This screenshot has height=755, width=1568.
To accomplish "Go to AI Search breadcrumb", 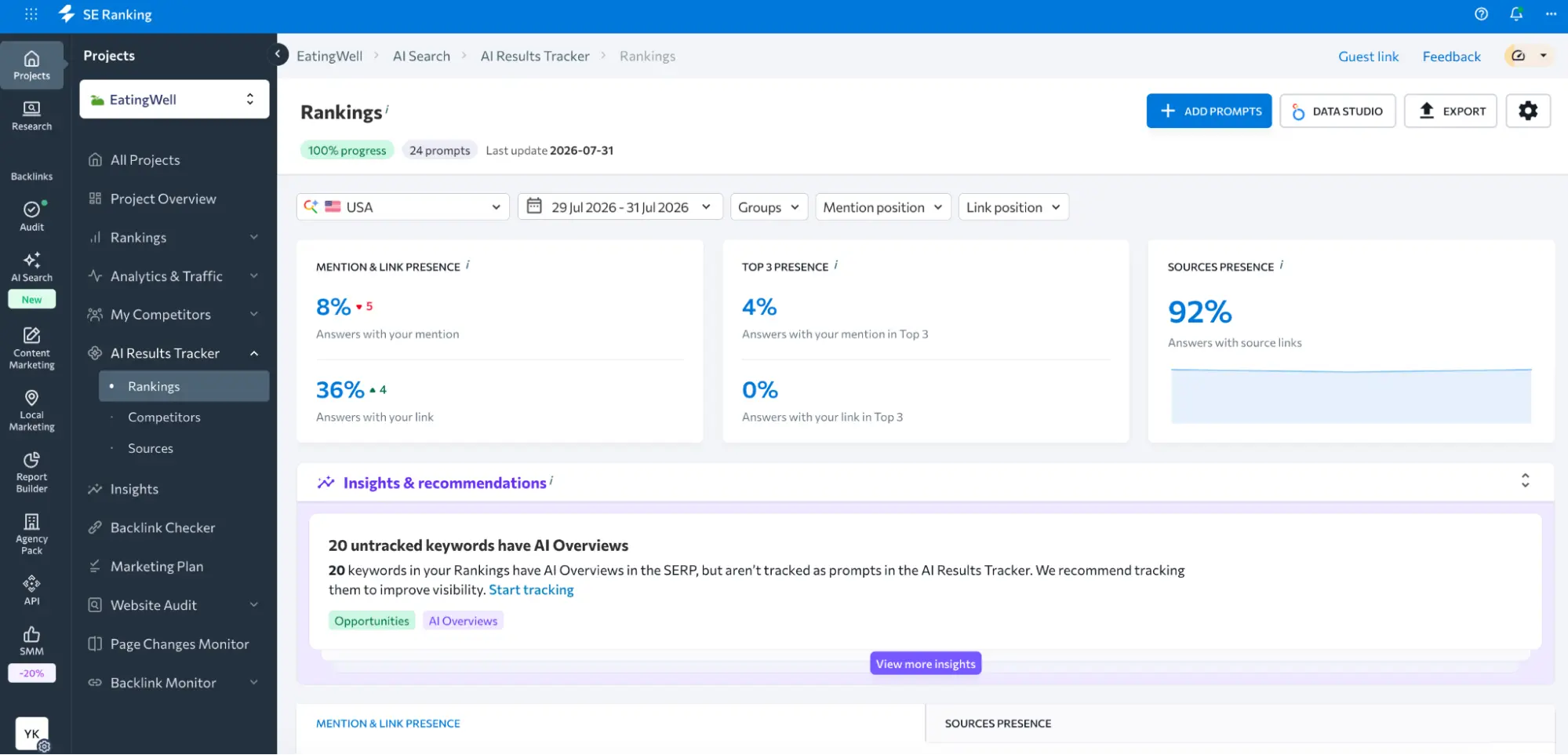I will tap(421, 56).
